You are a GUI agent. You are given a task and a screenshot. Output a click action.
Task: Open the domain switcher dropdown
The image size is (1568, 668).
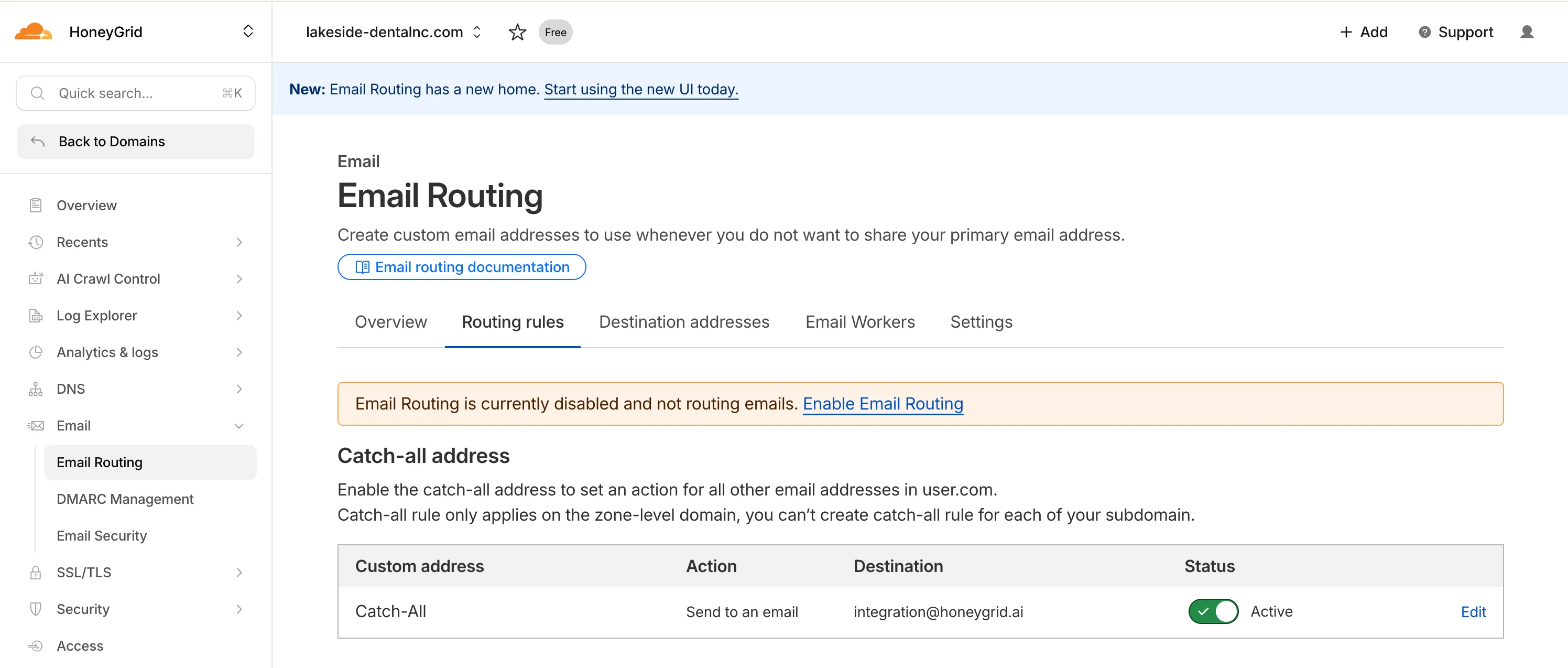[x=477, y=31]
